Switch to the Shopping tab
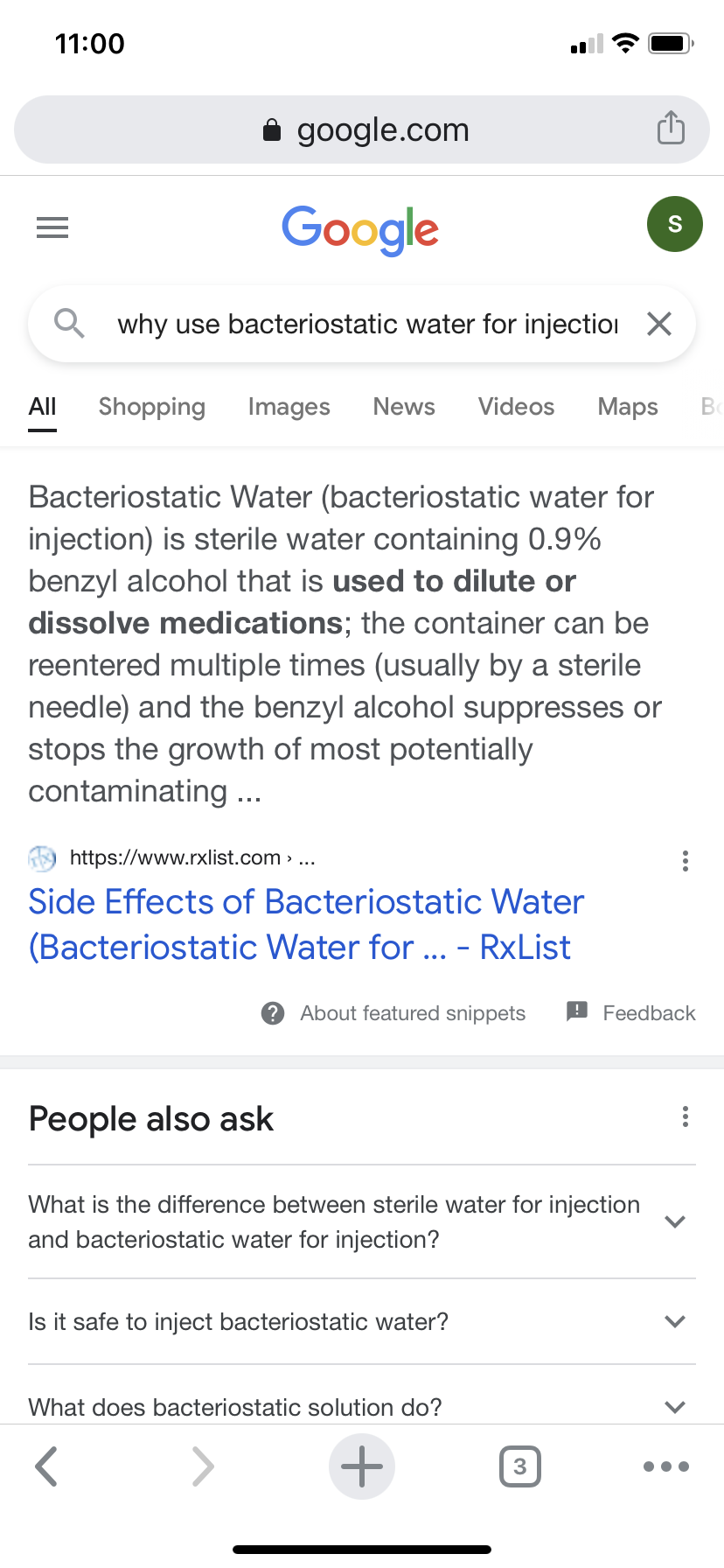 tap(152, 407)
